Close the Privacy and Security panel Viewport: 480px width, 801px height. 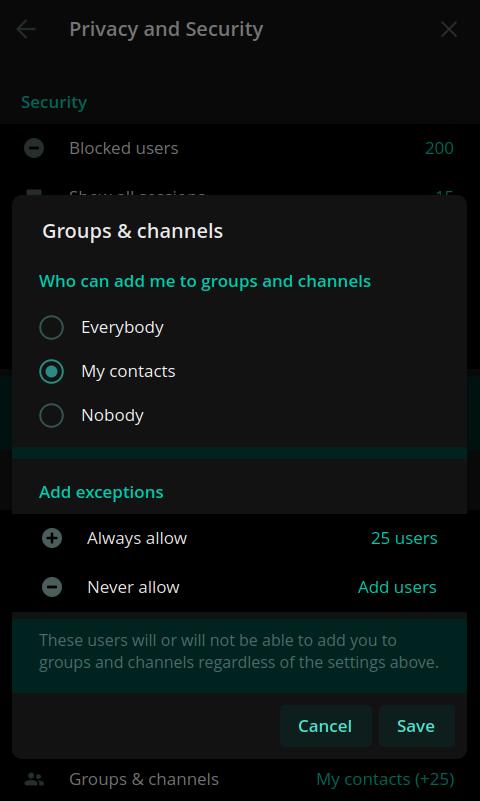(449, 29)
